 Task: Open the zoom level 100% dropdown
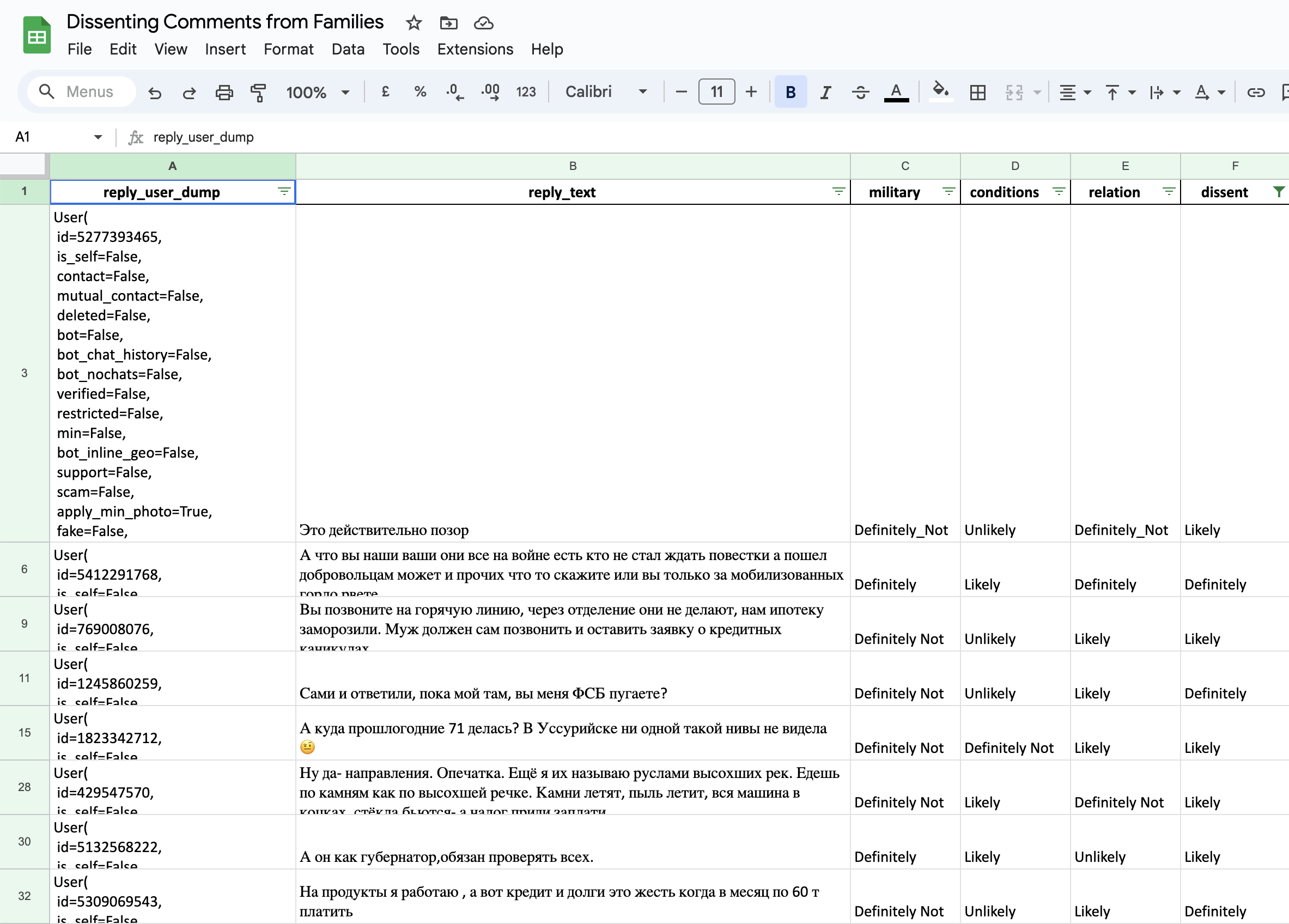[x=317, y=92]
